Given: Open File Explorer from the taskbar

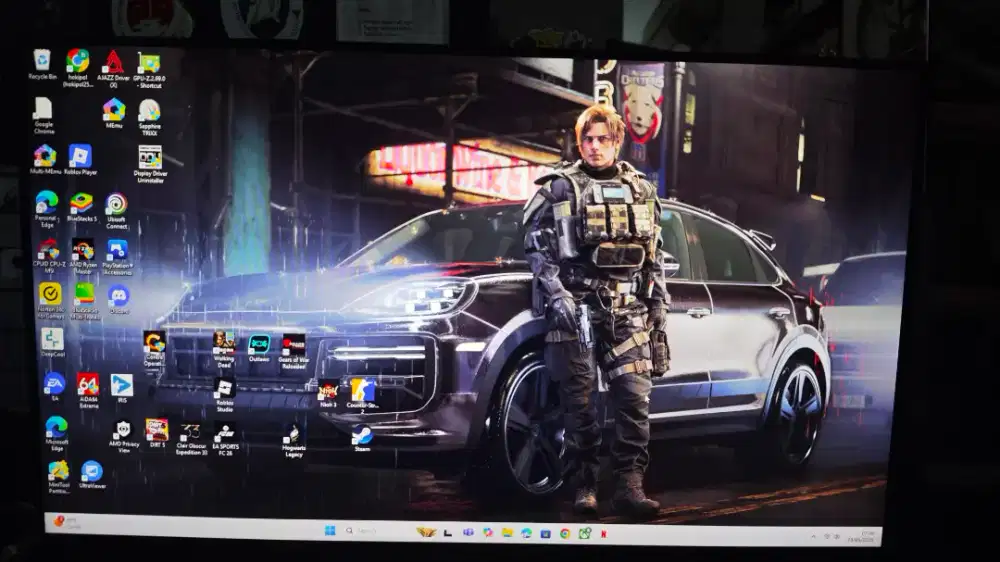Looking at the screenshot, I should (507, 533).
